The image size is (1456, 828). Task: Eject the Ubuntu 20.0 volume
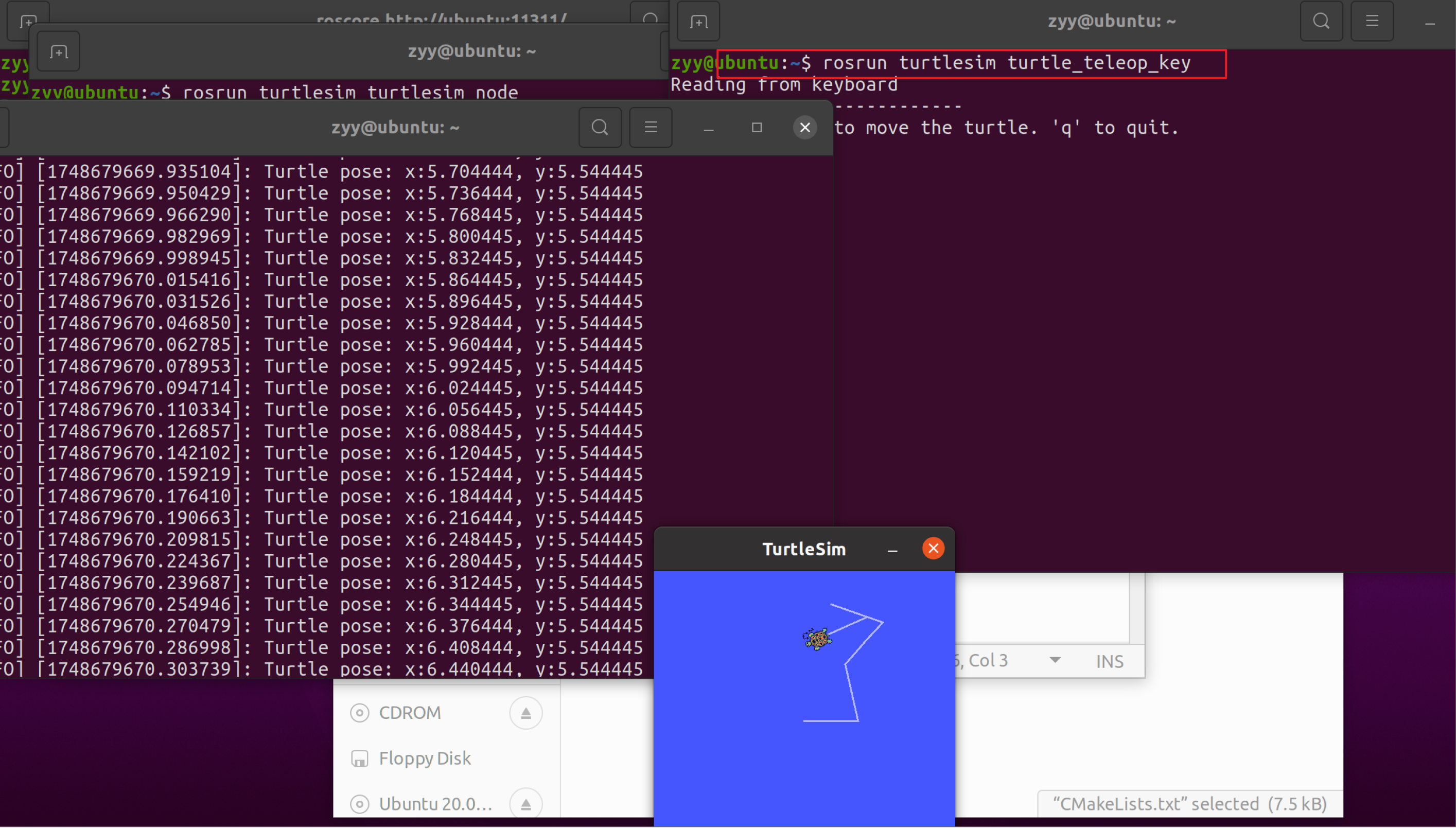coord(525,803)
